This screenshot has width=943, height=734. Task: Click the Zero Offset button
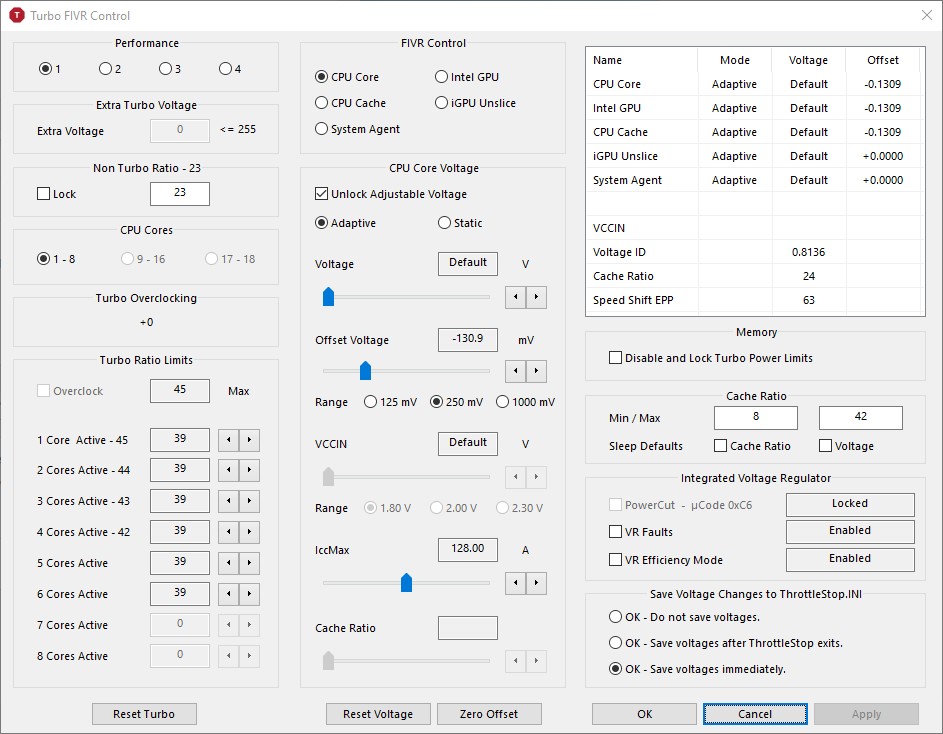tap(489, 714)
